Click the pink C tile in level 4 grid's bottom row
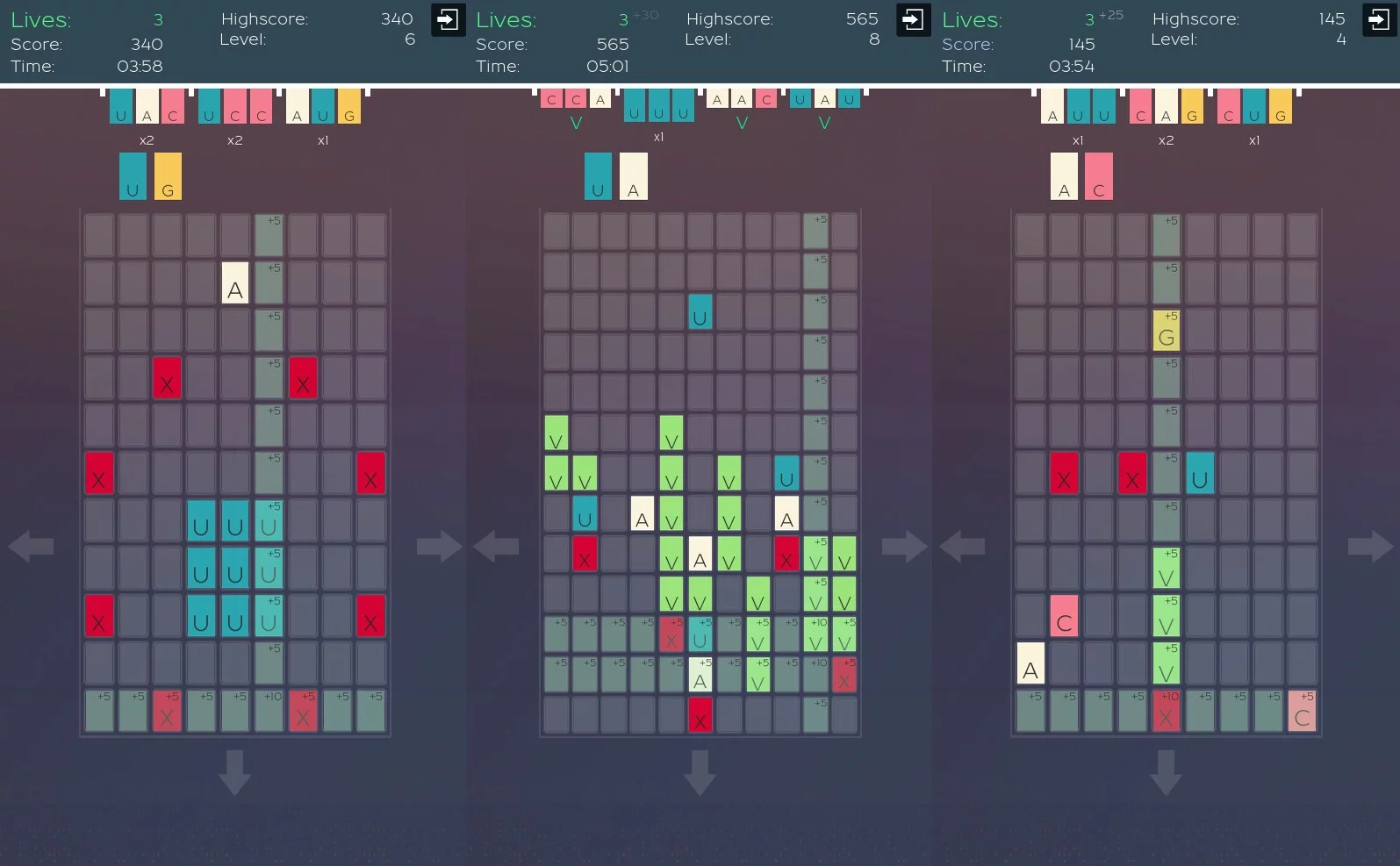The width and height of the screenshot is (1400, 866). (x=1303, y=711)
